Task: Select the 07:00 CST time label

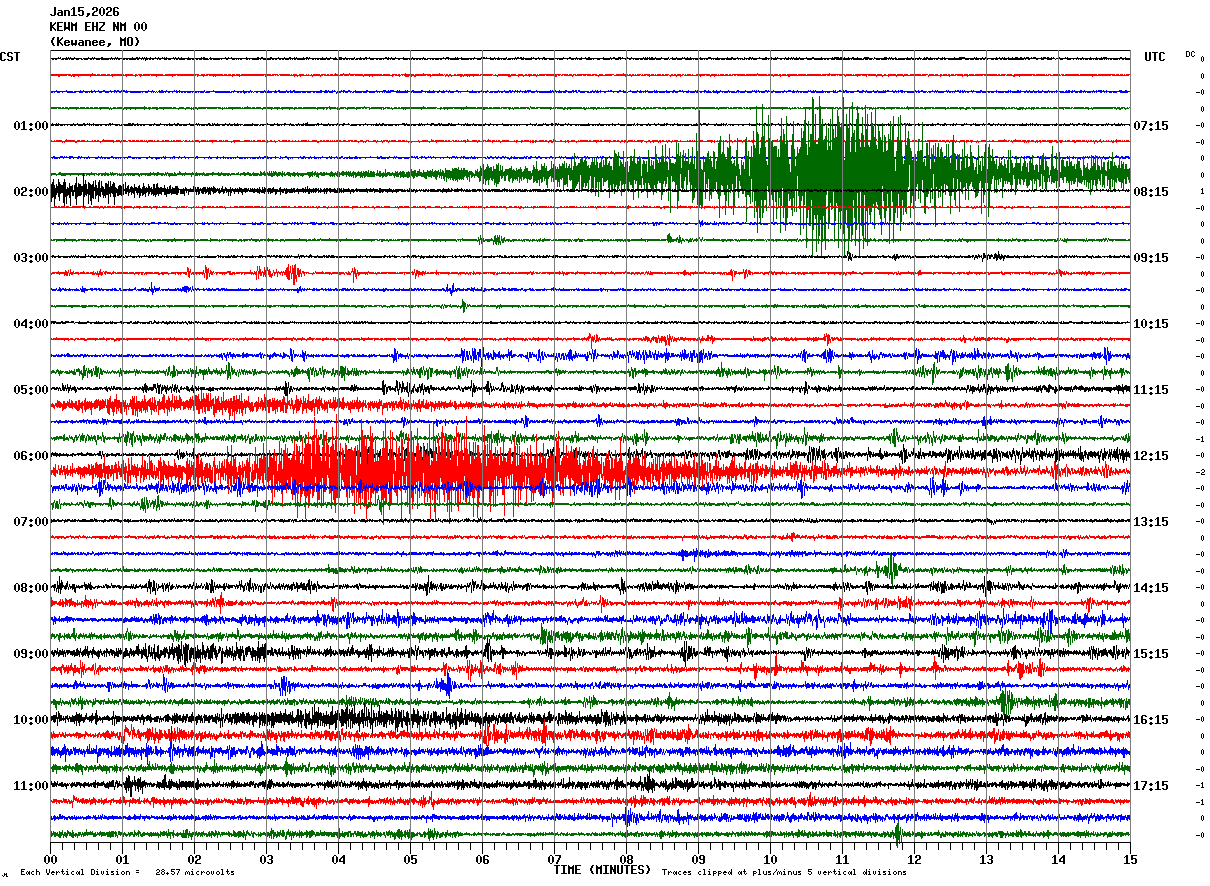Action: pos(31,522)
